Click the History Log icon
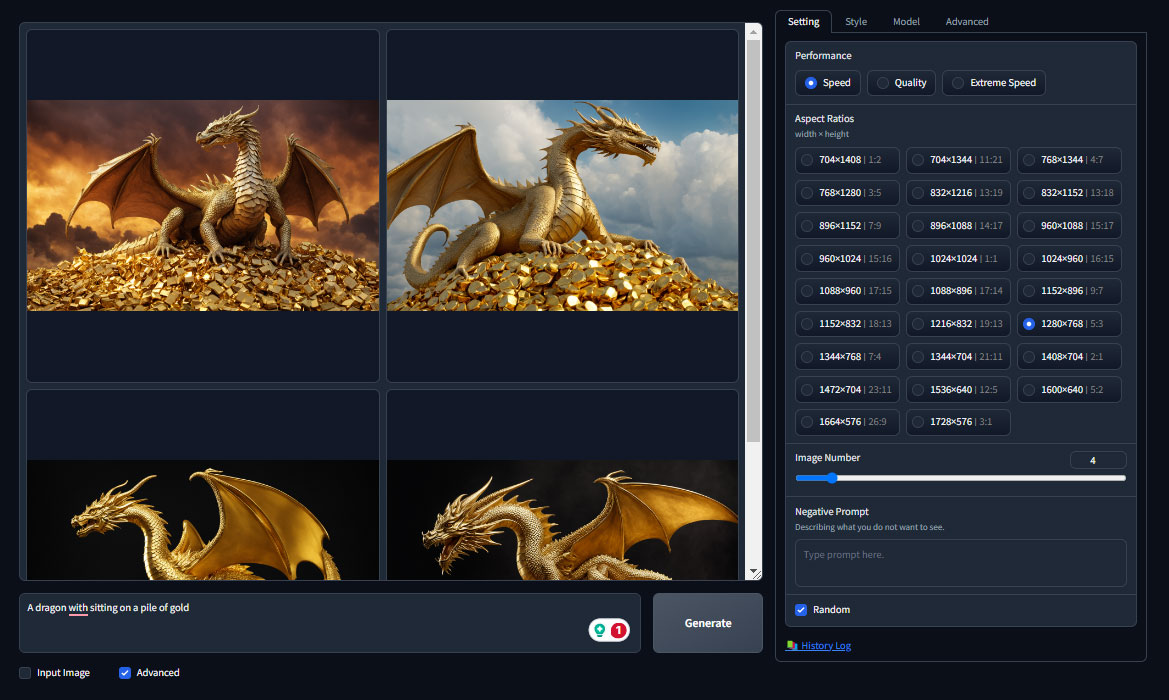The height and width of the screenshot is (700, 1169). pyautogui.click(x=792, y=645)
